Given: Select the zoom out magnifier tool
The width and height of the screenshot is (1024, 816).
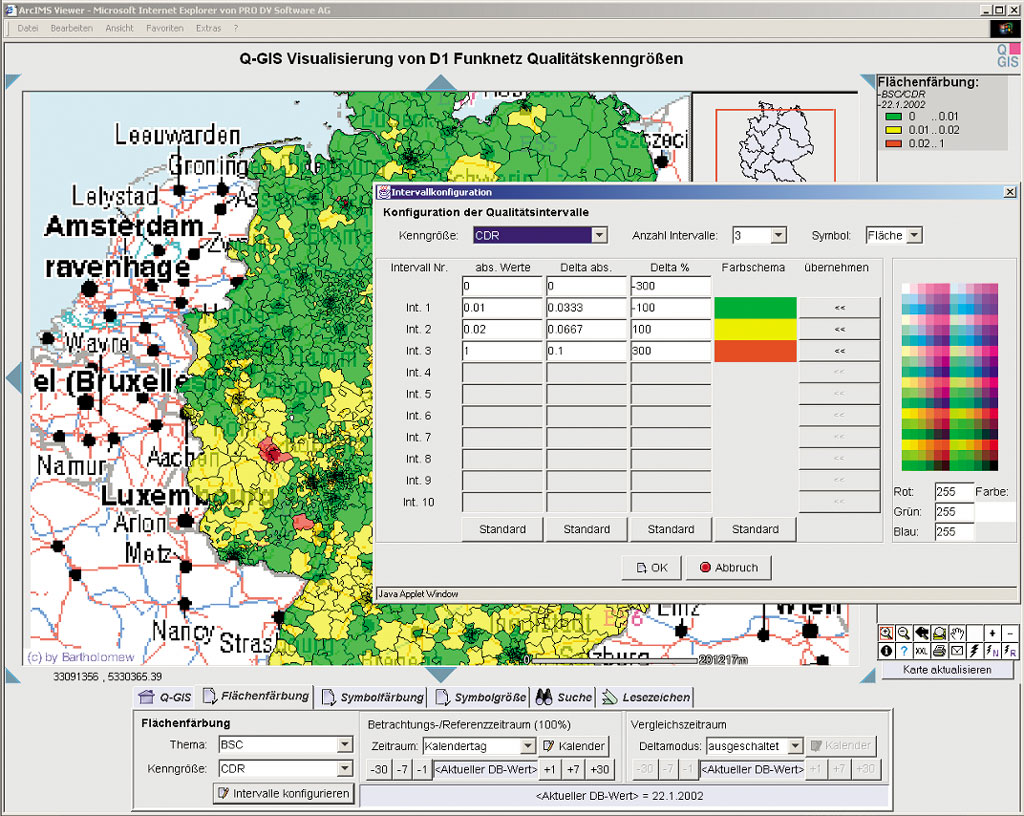Looking at the screenshot, I should (904, 633).
